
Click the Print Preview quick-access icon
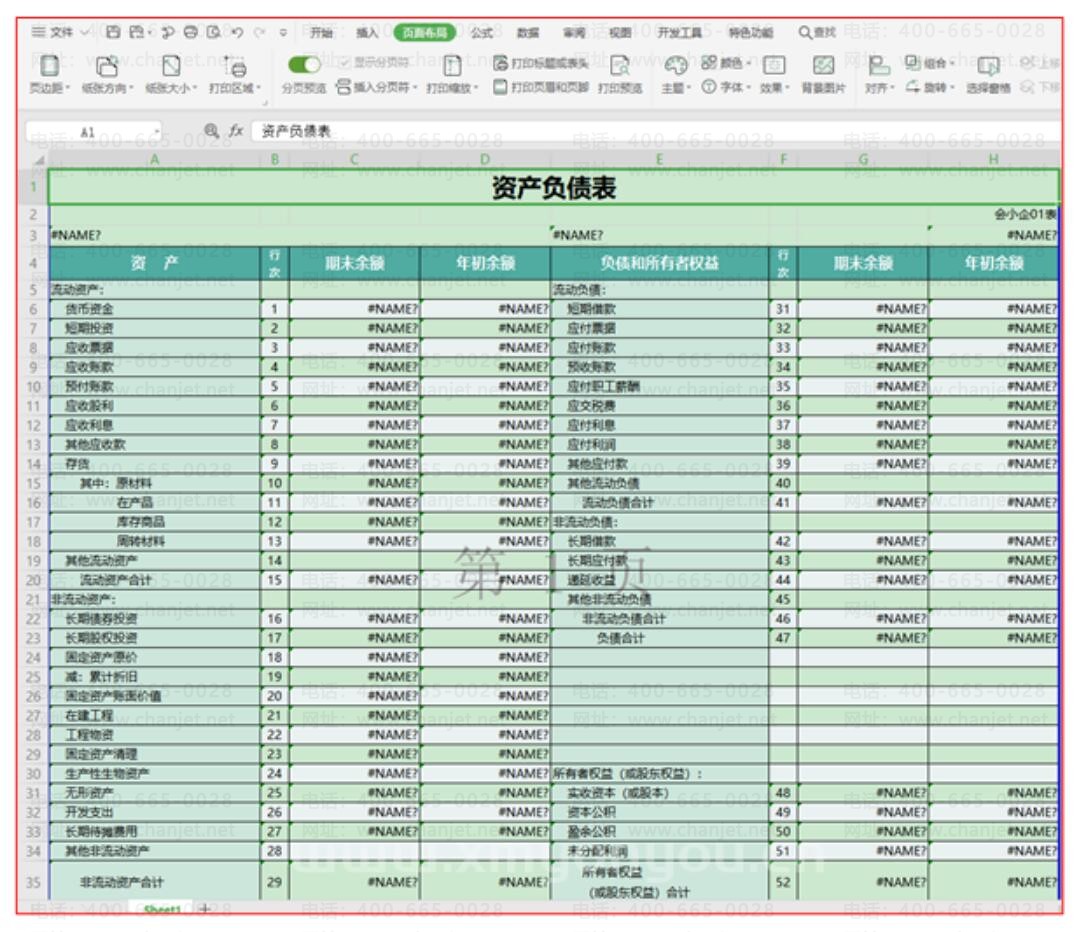click(x=214, y=32)
